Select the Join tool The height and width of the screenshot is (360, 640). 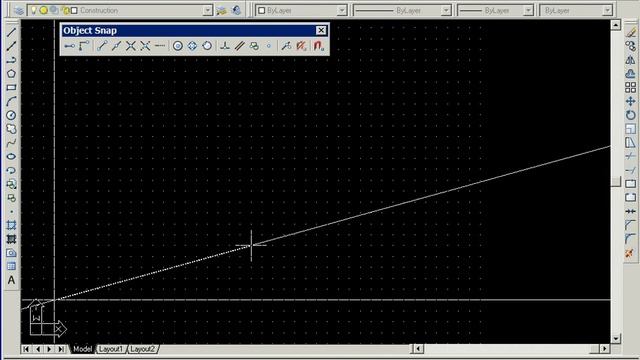pos(630,211)
